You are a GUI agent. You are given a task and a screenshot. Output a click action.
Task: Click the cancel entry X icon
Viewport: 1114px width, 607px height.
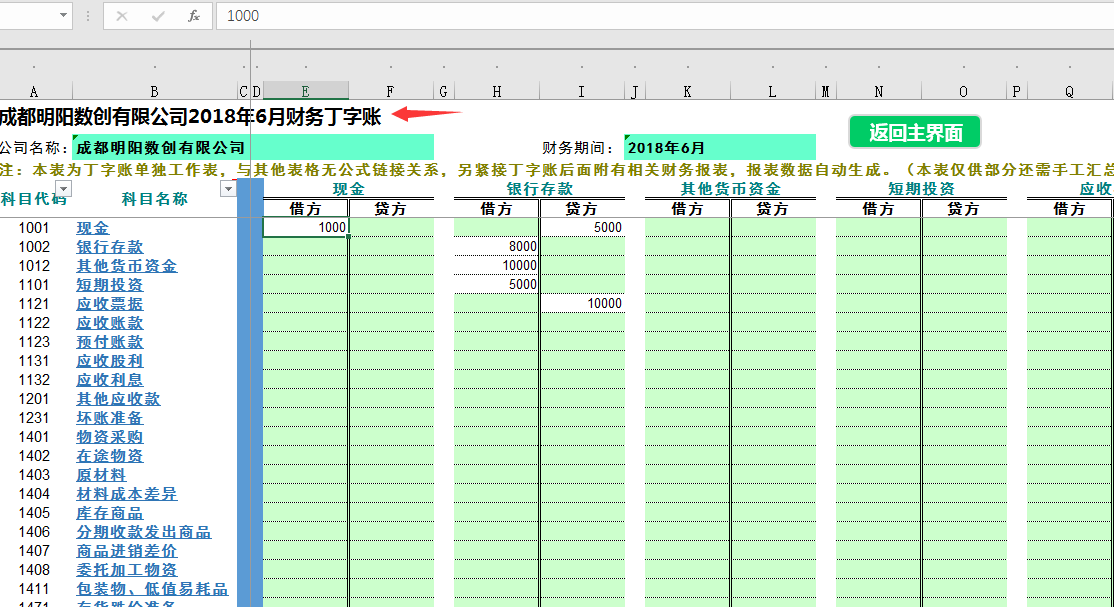(x=121, y=16)
